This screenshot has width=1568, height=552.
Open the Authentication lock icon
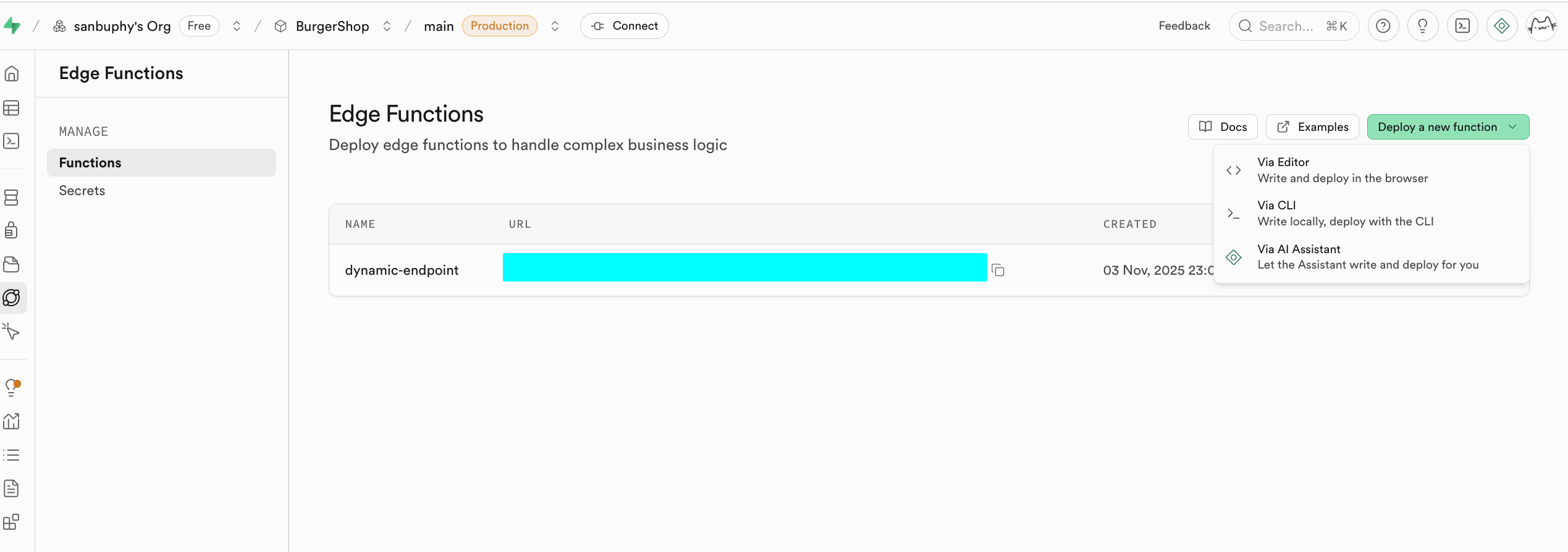click(12, 231)
